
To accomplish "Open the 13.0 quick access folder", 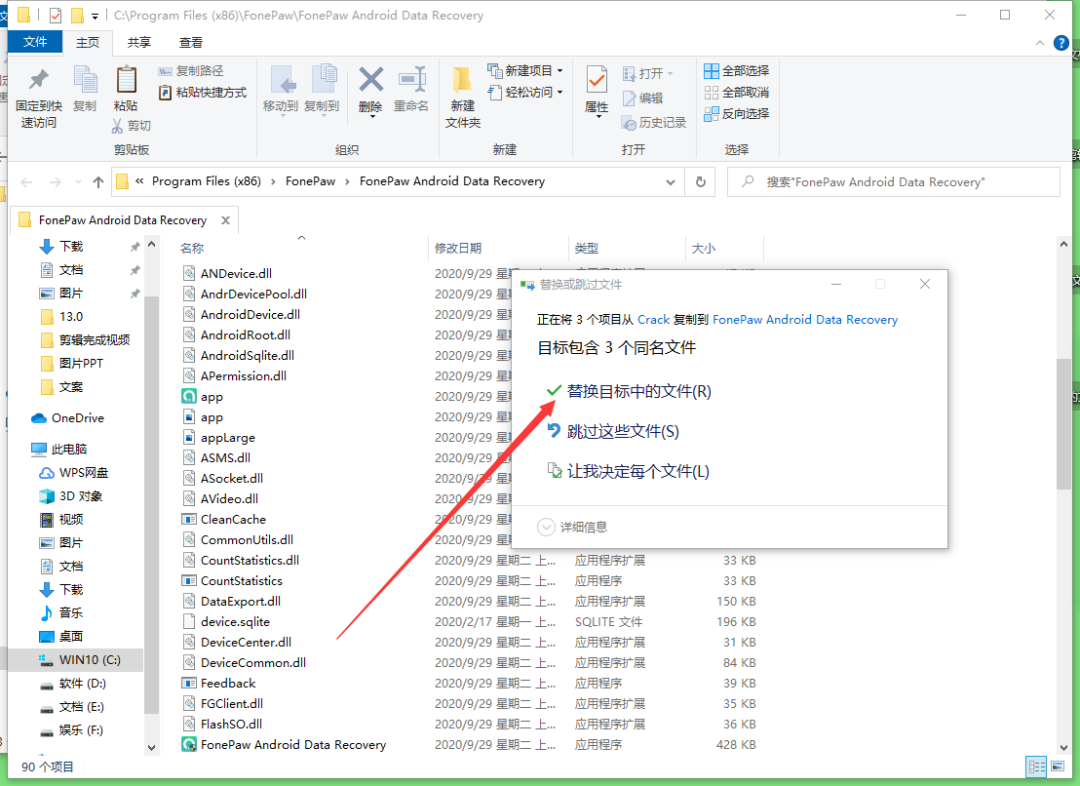I will tap(62, 316).
